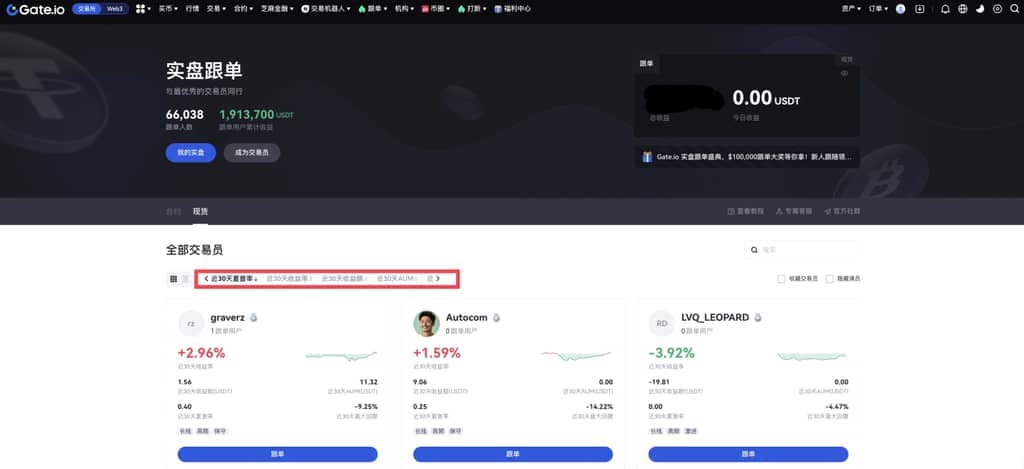Expand the 订单 dropdown menu
Viewport: 1024px width, 469px height.
coord(877,9)
